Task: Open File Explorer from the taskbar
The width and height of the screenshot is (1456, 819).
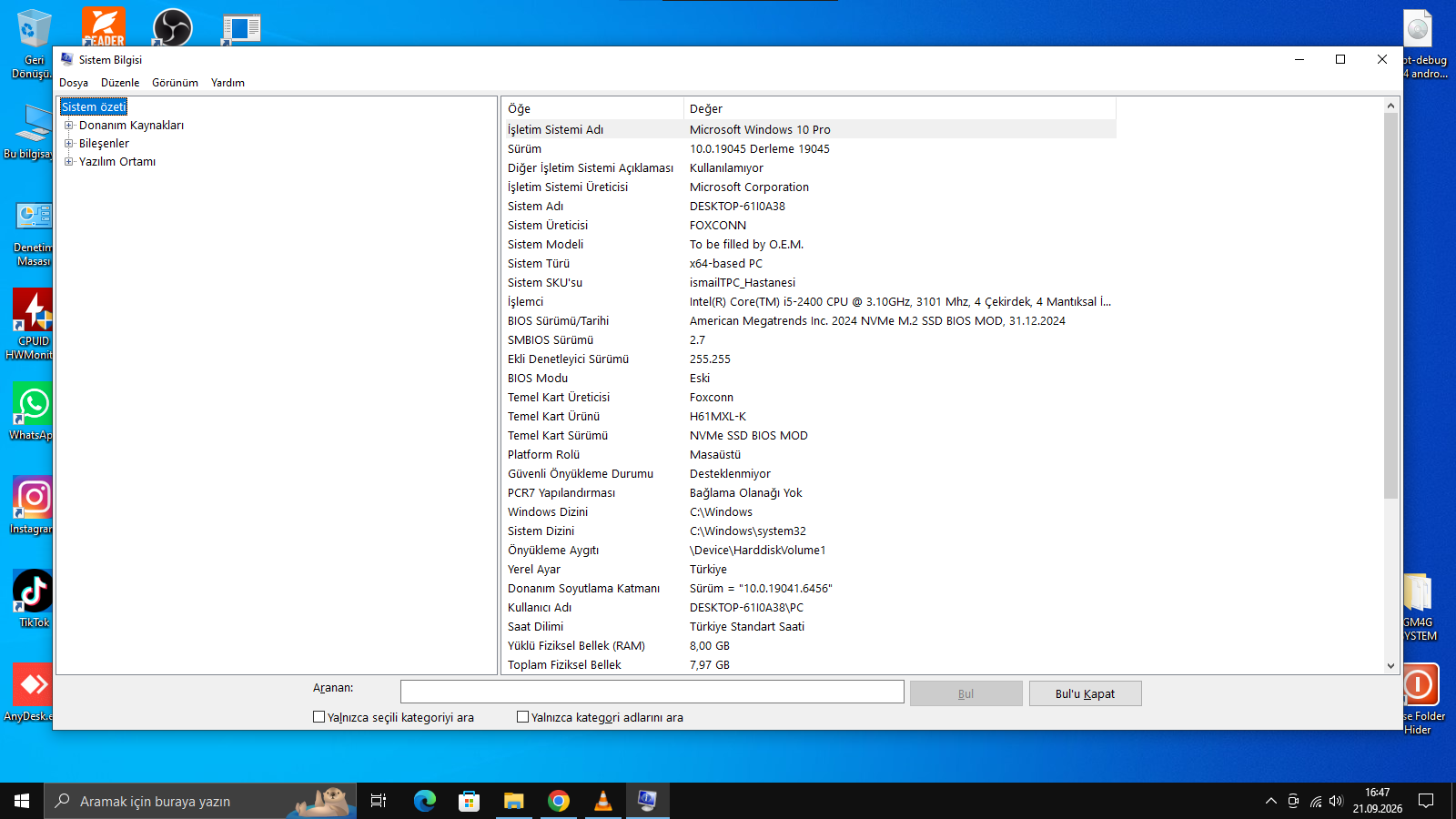Action: [513, 801]
